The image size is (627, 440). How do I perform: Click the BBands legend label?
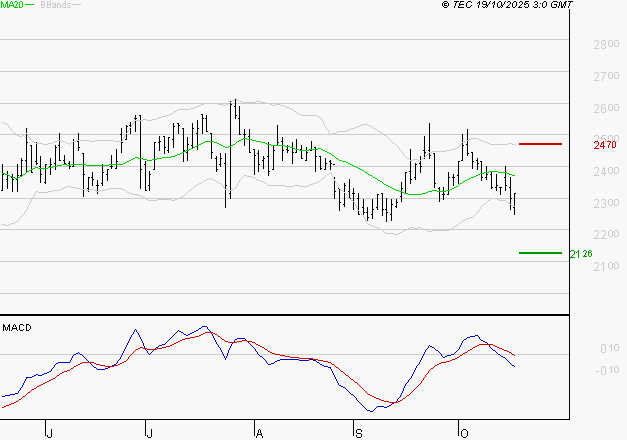tap(56, 5)
